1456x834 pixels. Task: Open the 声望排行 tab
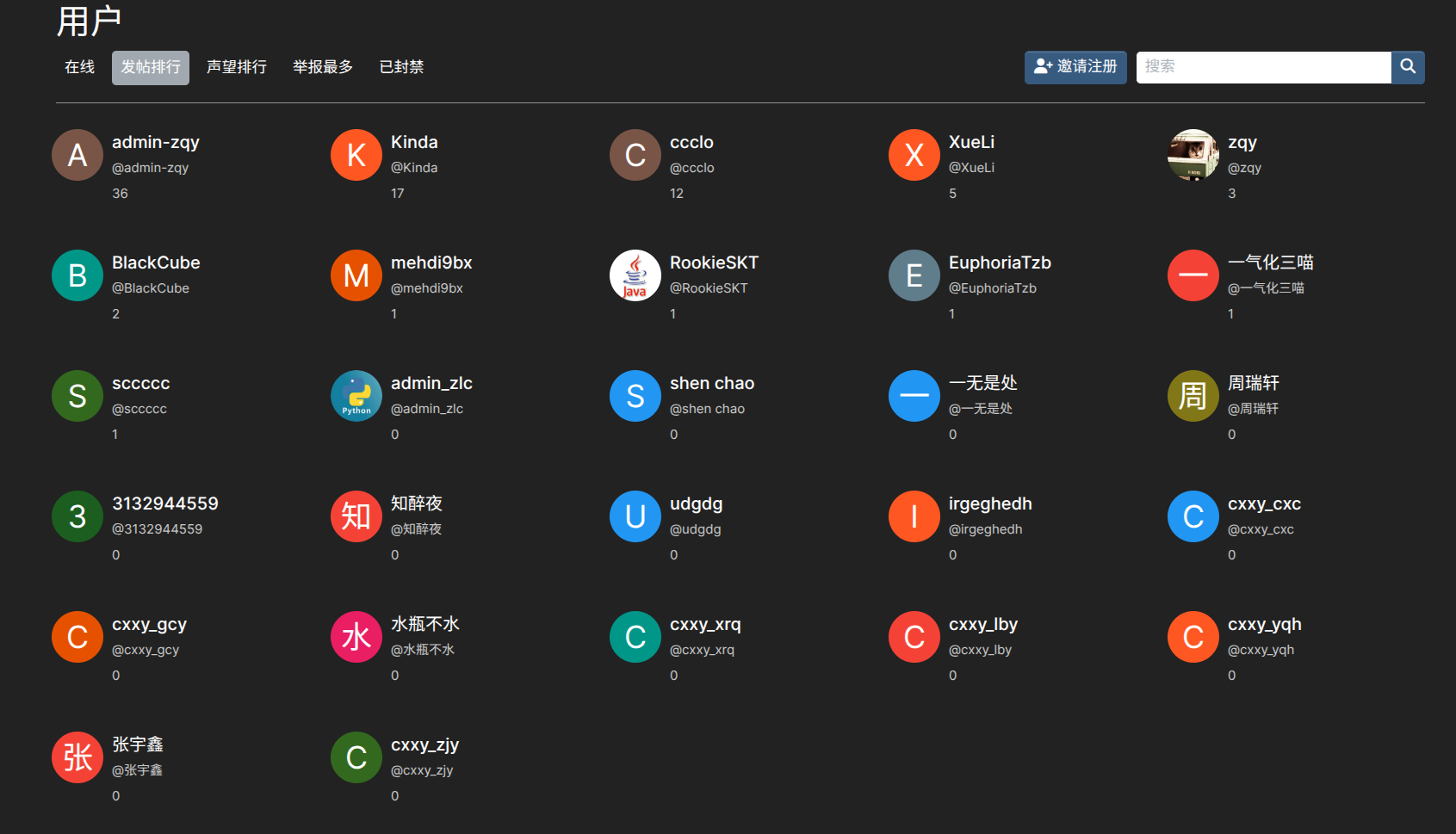click(x=237, y=67)
